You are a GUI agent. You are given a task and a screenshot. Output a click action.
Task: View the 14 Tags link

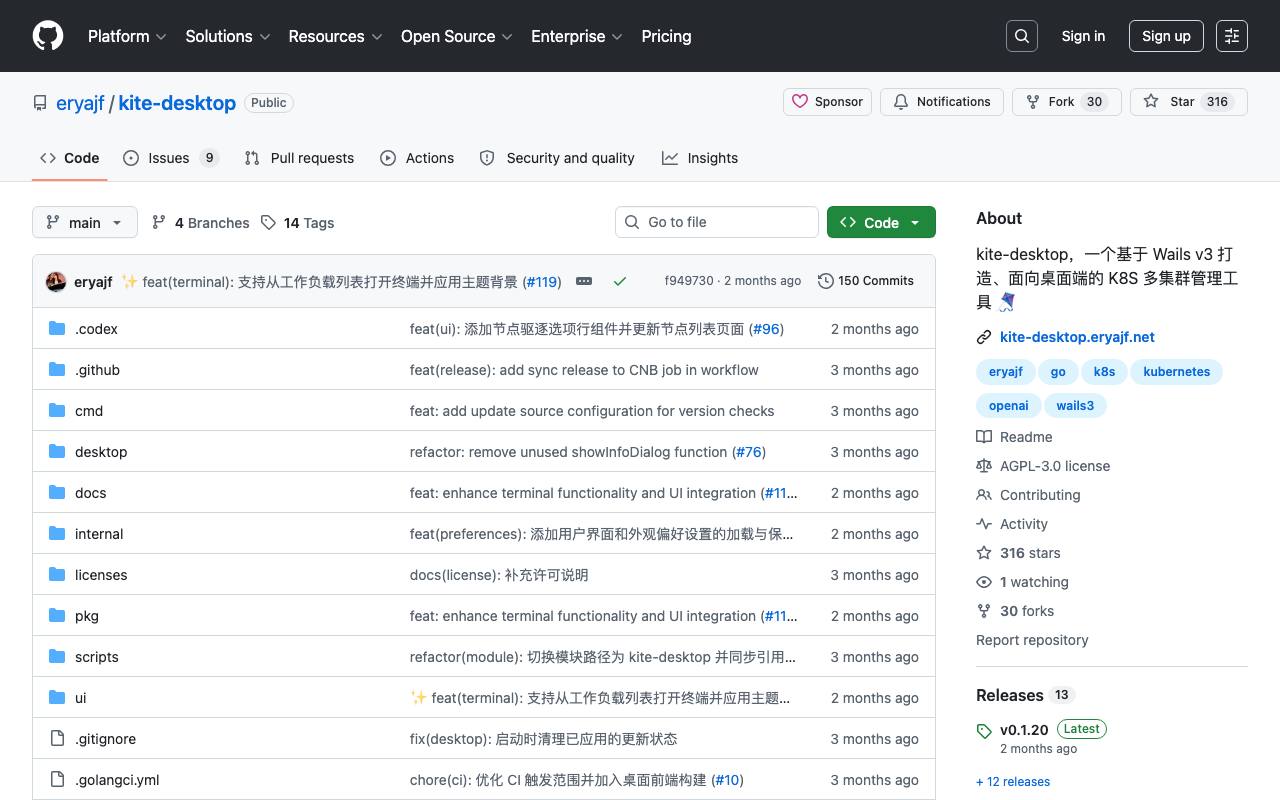pyautogui.click(x=298, y=223)
